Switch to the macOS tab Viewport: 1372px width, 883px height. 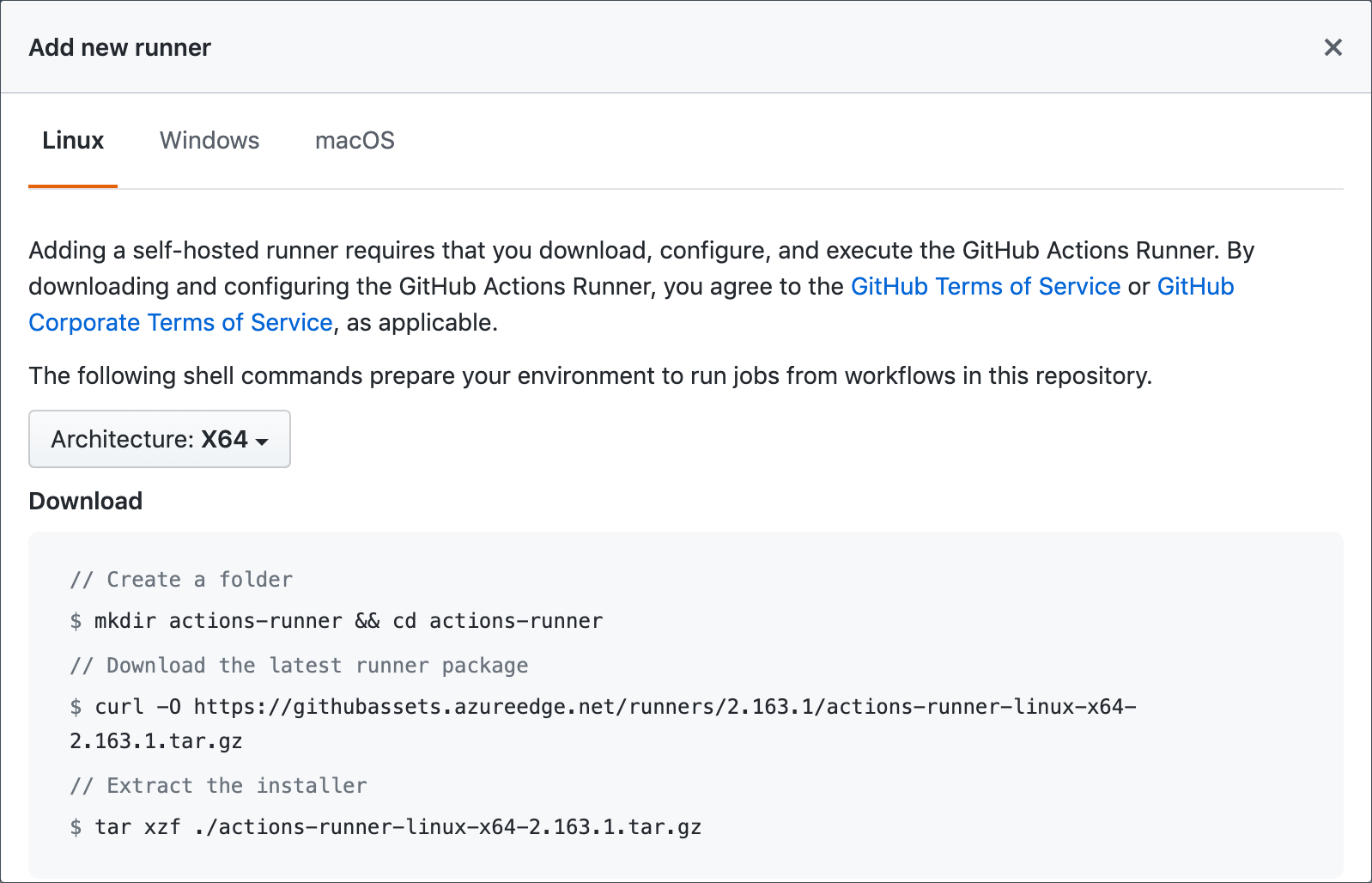click(x=355, y=141)
